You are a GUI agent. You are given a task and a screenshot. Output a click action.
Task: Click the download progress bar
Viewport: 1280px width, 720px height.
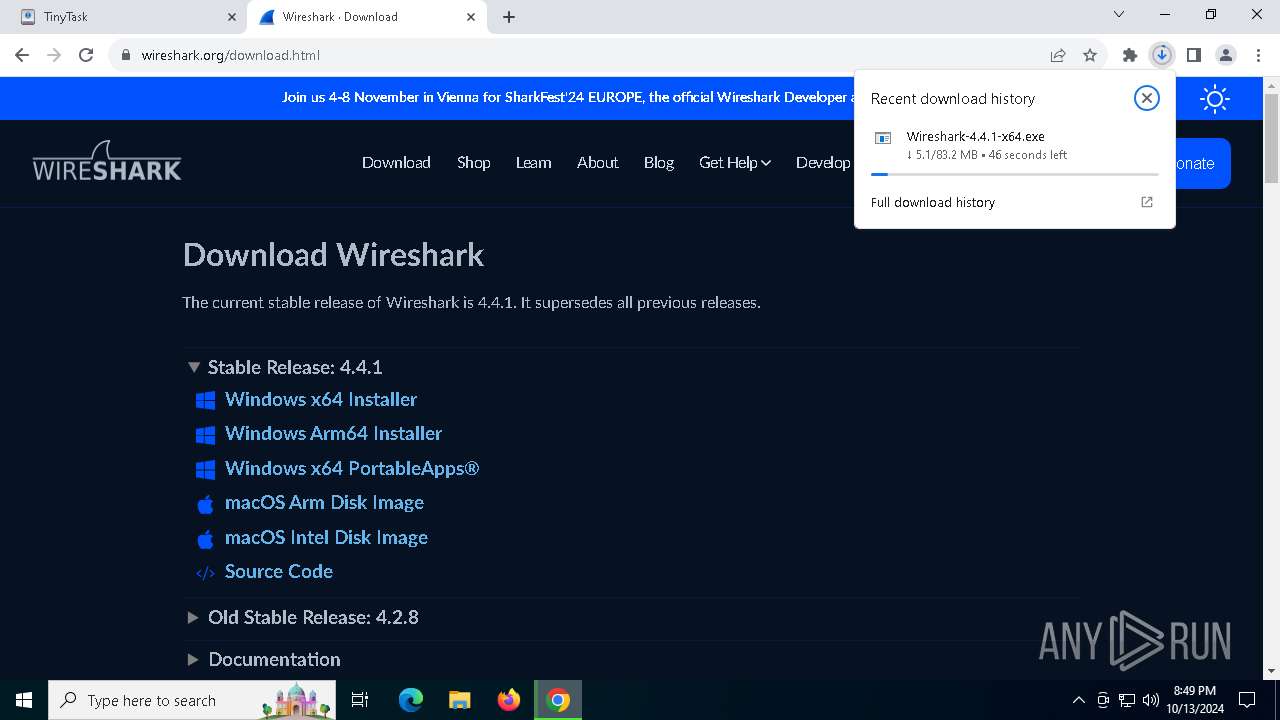point(1014,174)
